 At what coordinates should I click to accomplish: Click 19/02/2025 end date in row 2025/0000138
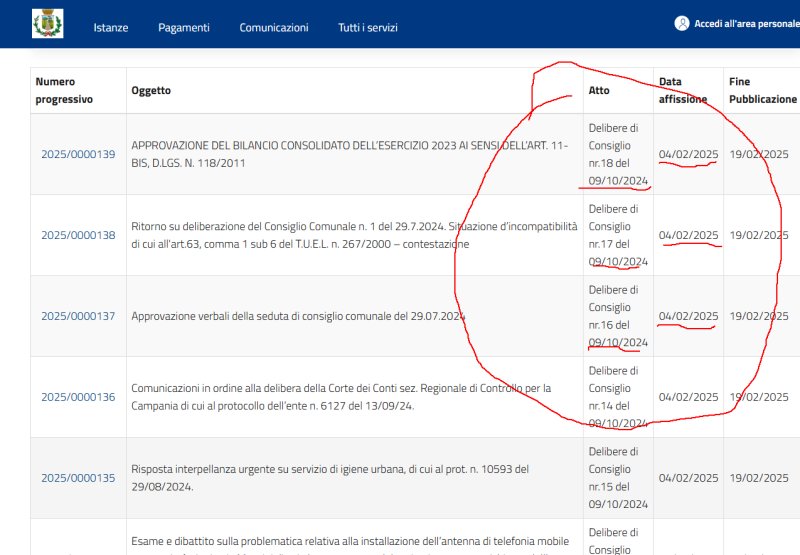[x=759, y=235]
